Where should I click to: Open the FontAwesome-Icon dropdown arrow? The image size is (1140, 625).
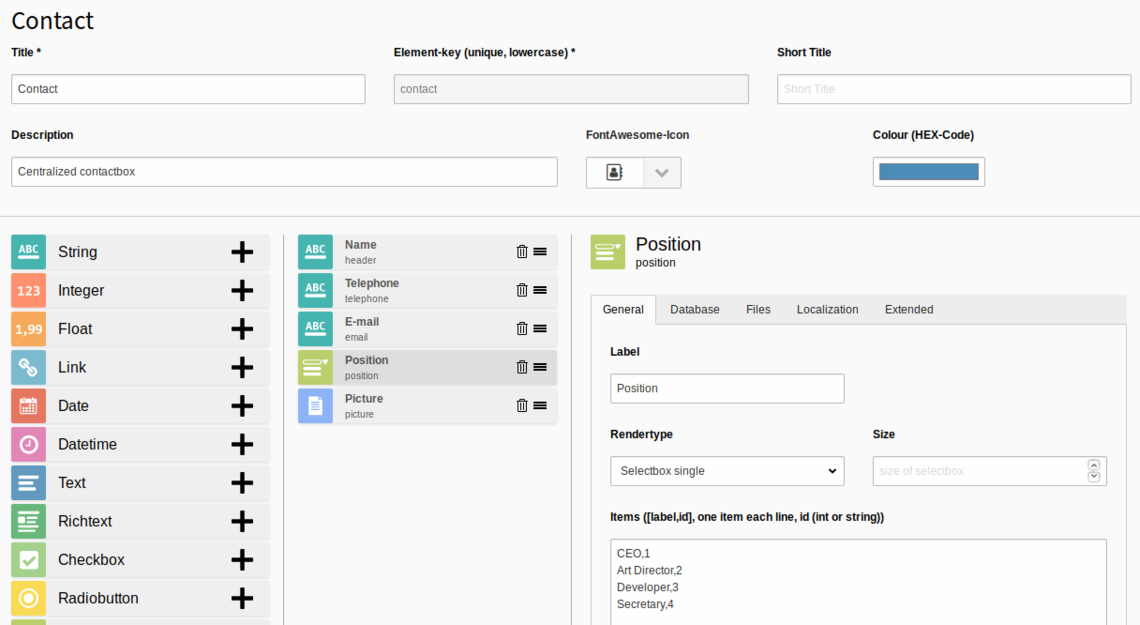tap(661, 172)
